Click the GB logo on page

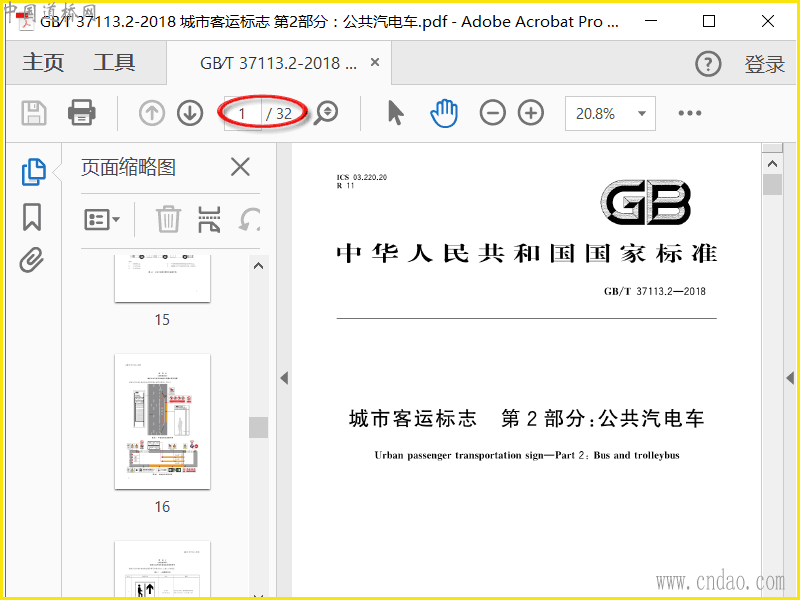click(645, 202)
